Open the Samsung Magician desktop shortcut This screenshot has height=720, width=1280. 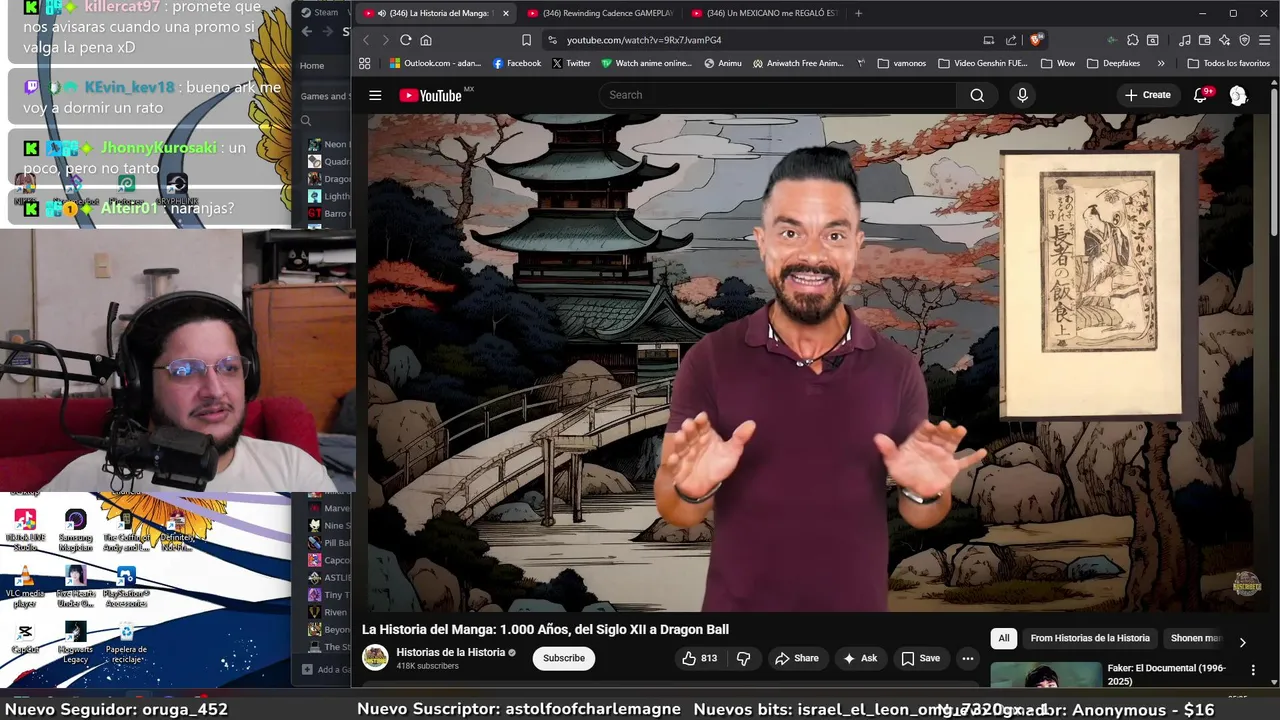point(75,530)
